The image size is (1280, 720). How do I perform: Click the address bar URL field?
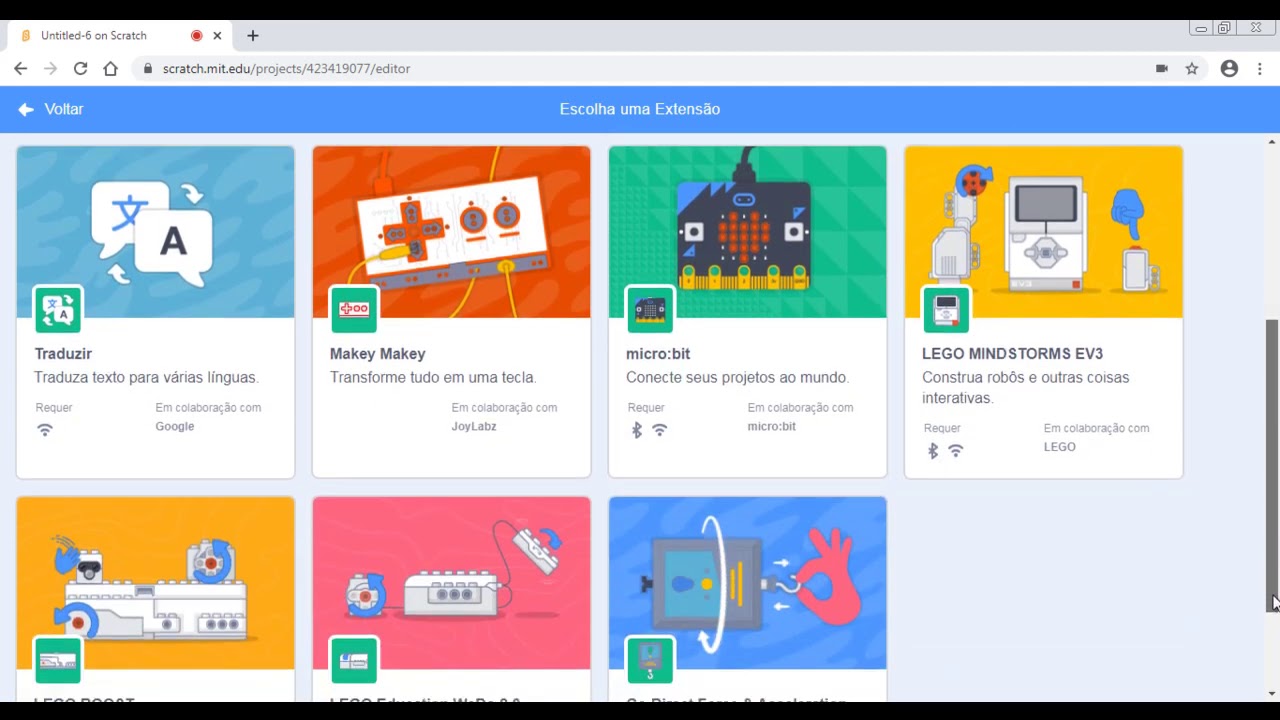coord(640,68)
